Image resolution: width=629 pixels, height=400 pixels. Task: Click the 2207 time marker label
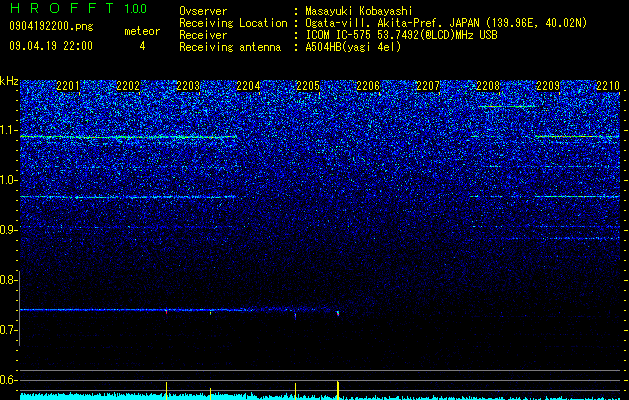click(x=428, y=86)
